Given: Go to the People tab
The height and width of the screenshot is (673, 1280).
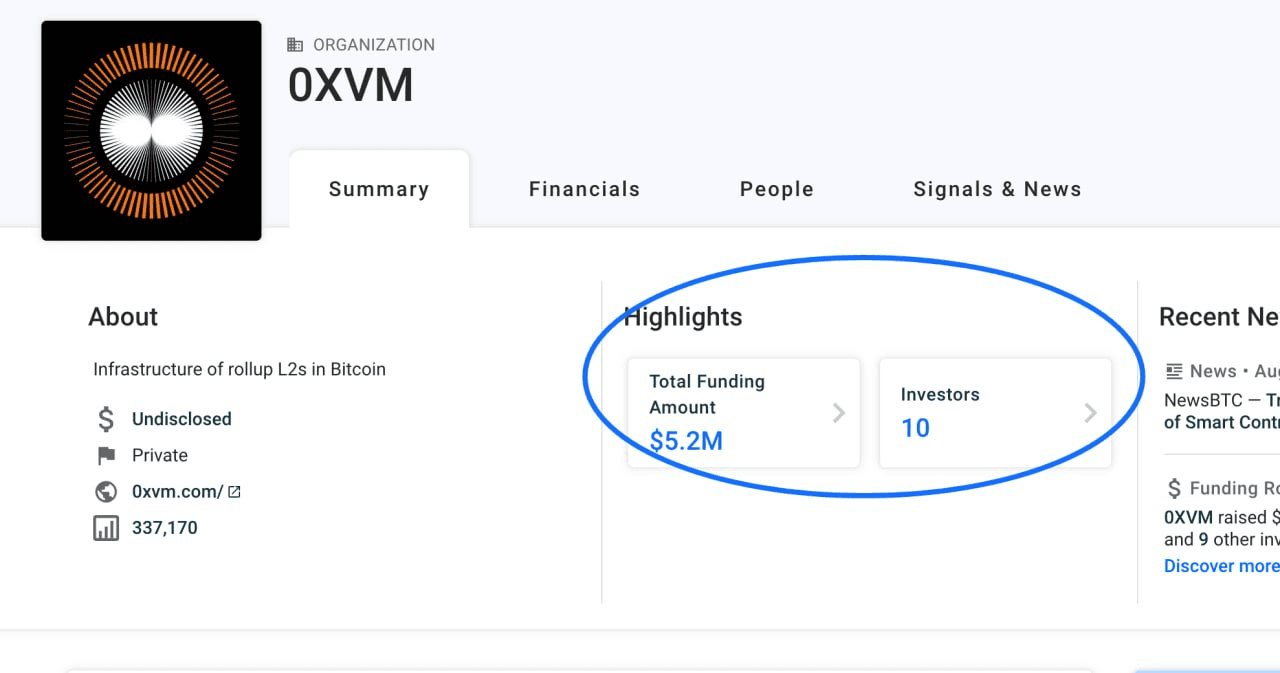Looking at the screenshot, I should (777, 189).
